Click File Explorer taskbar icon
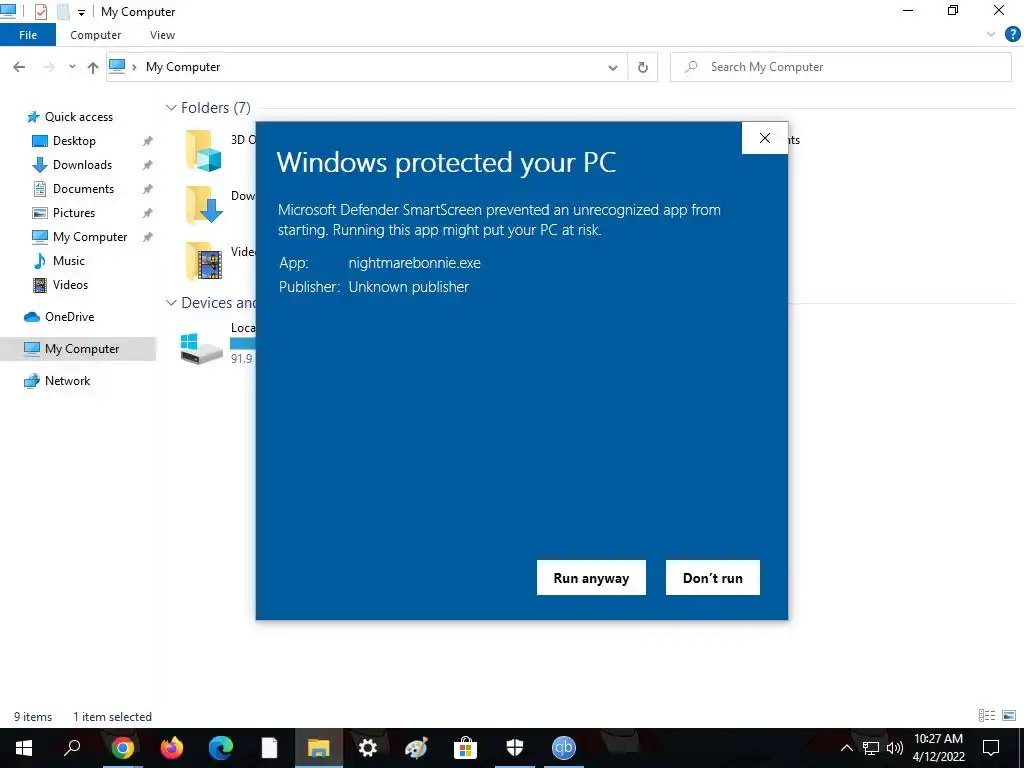 tap(319, 748)
